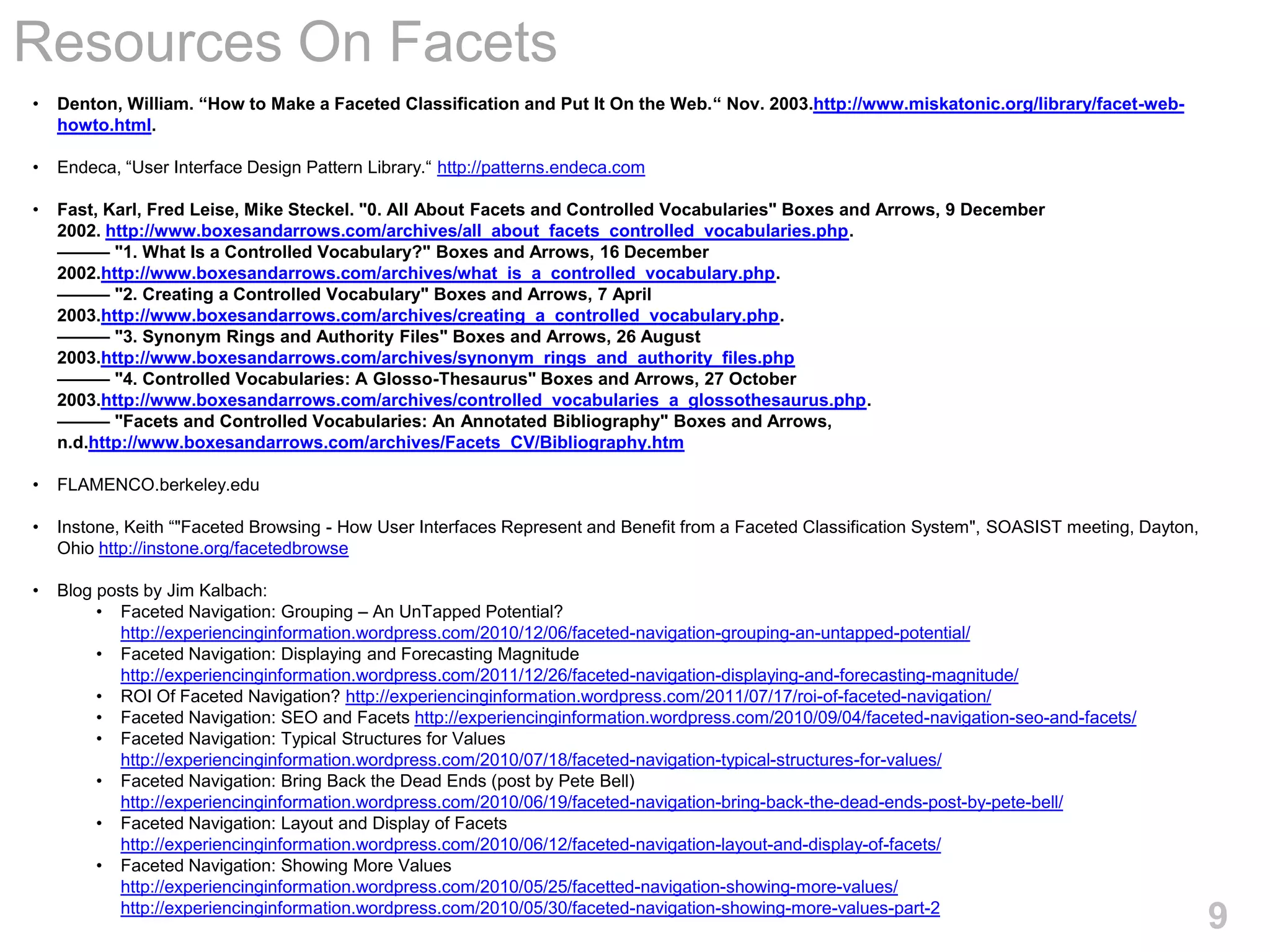Screen dimensions: 1270x952
Task: Open the miskatonic.org facet-web-howto link
Action: point(998,105)
